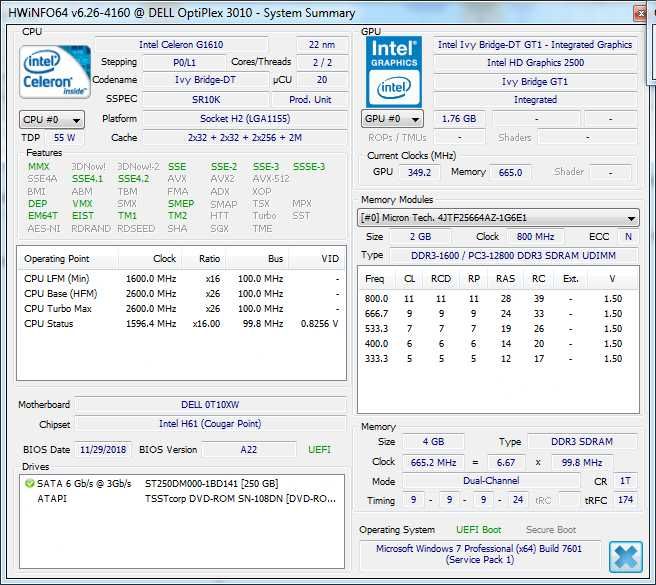Image resolution: width=656 pixels, height=585 pixels.
Task: Click the Ivy Bridge-DT codename field
Action: pyautogui.click(x=205, y=80)
